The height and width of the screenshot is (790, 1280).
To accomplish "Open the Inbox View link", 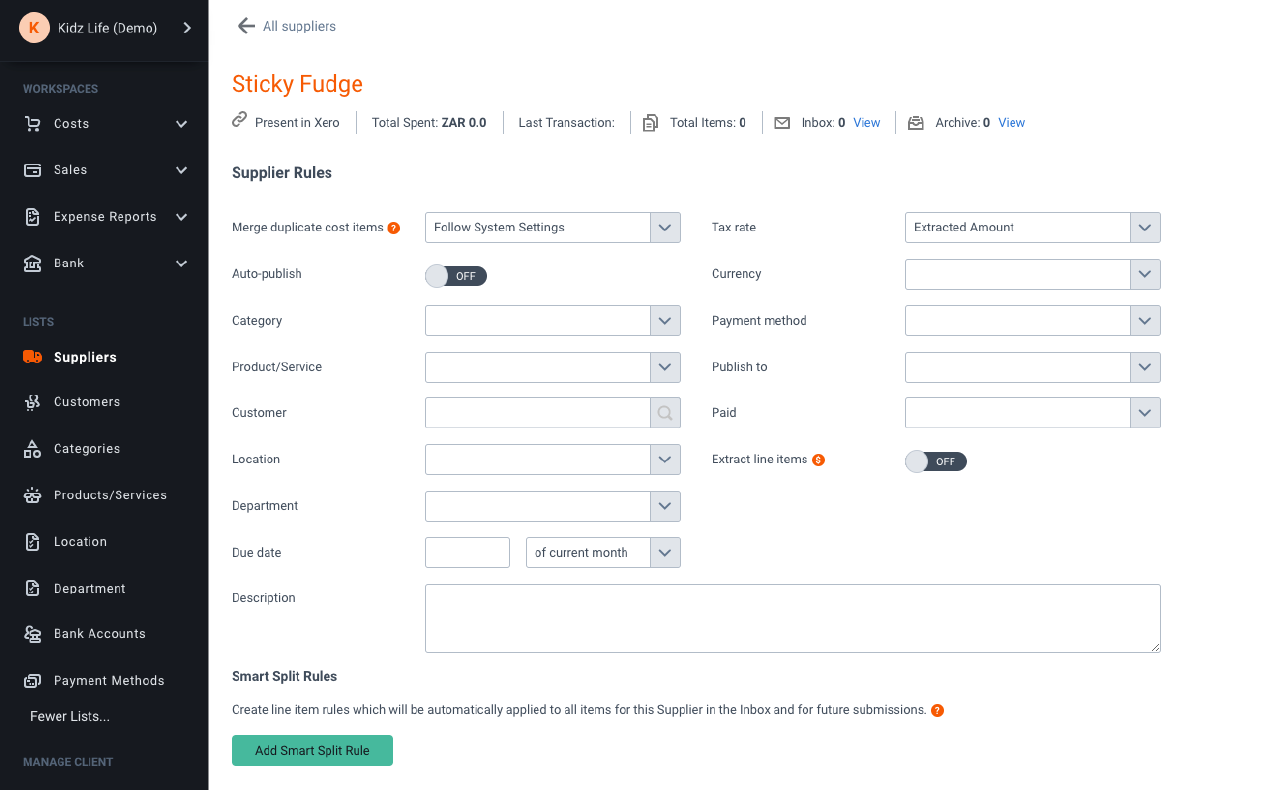I will point(866,122).
